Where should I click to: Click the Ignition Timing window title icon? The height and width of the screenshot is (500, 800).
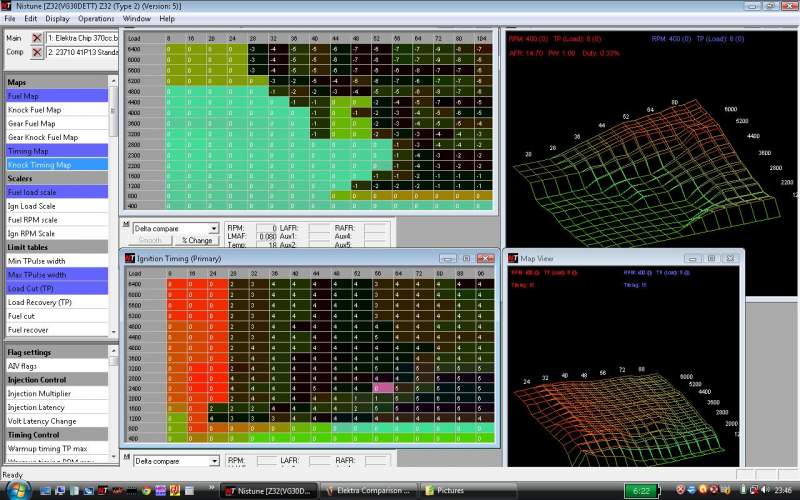130,259
